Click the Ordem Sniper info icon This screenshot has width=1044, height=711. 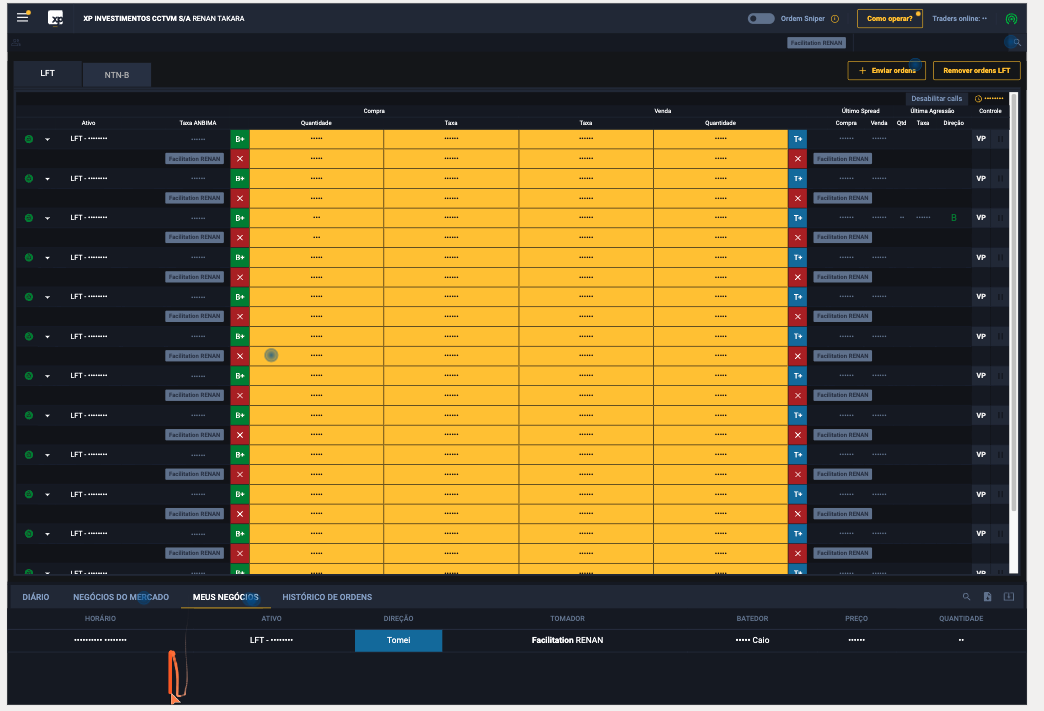(x=835, y=19)
